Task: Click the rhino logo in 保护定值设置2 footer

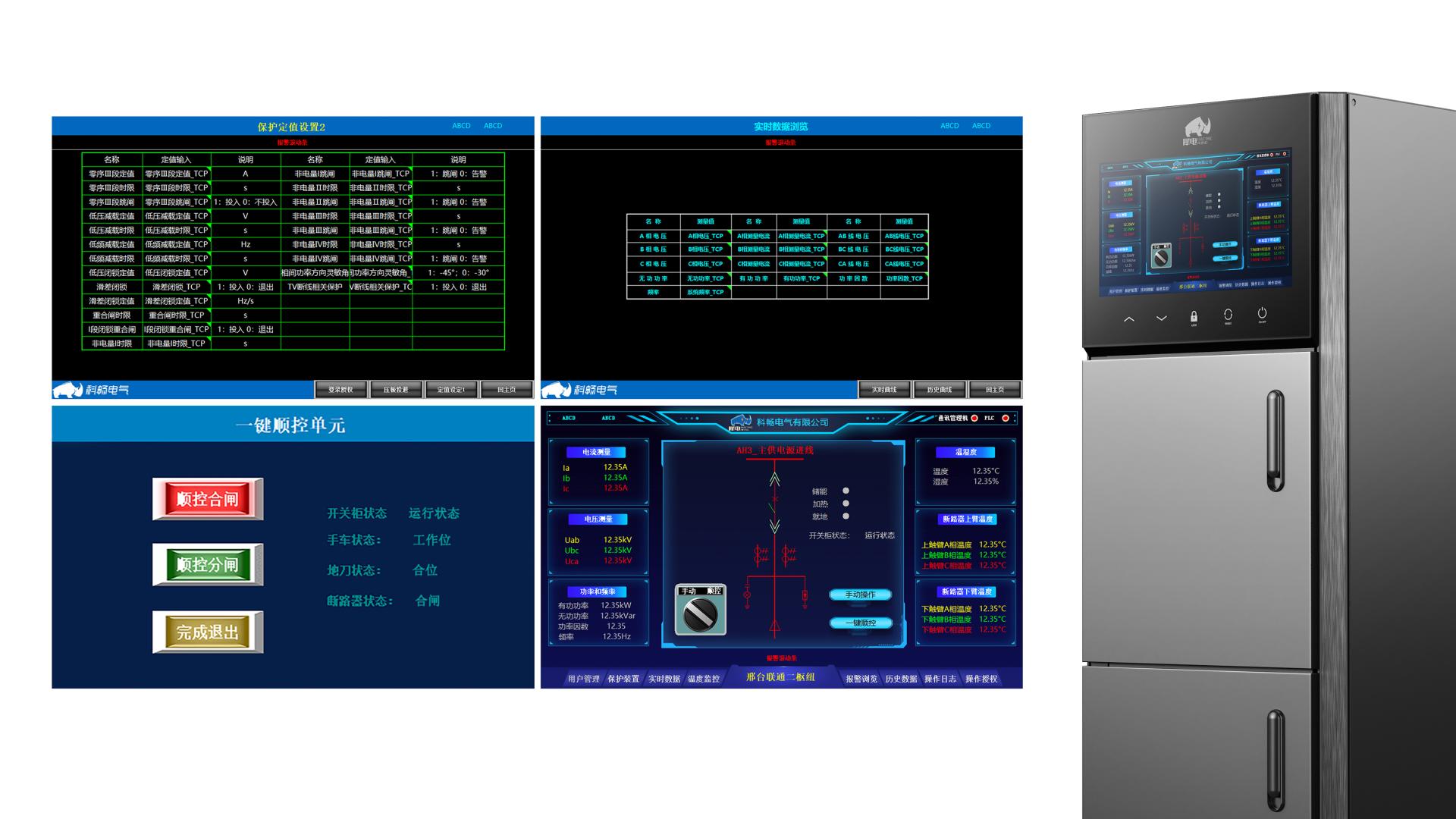Action: (67, 390)
